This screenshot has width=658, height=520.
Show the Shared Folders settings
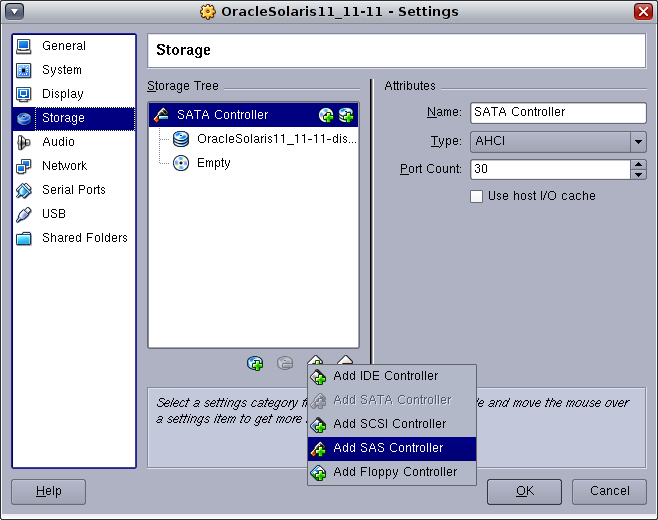(x=84, y=238)
